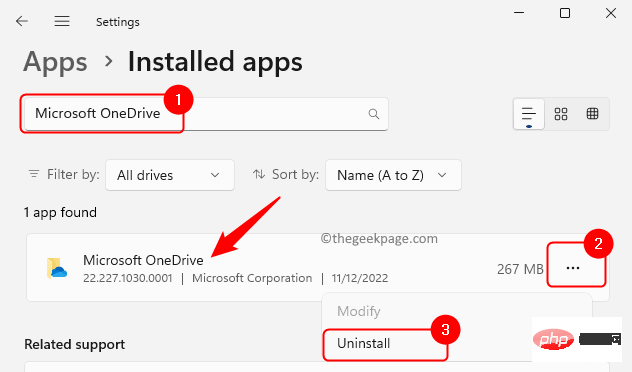This screenshot has width=632, height=372.
Task: Click the 267 MB size value
Action: pos(520,269)
